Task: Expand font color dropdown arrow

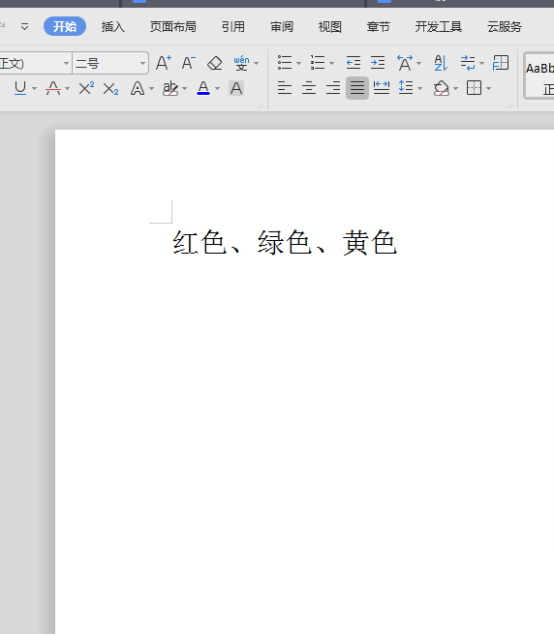Action: pyautogui.click(x=217, y=89)
